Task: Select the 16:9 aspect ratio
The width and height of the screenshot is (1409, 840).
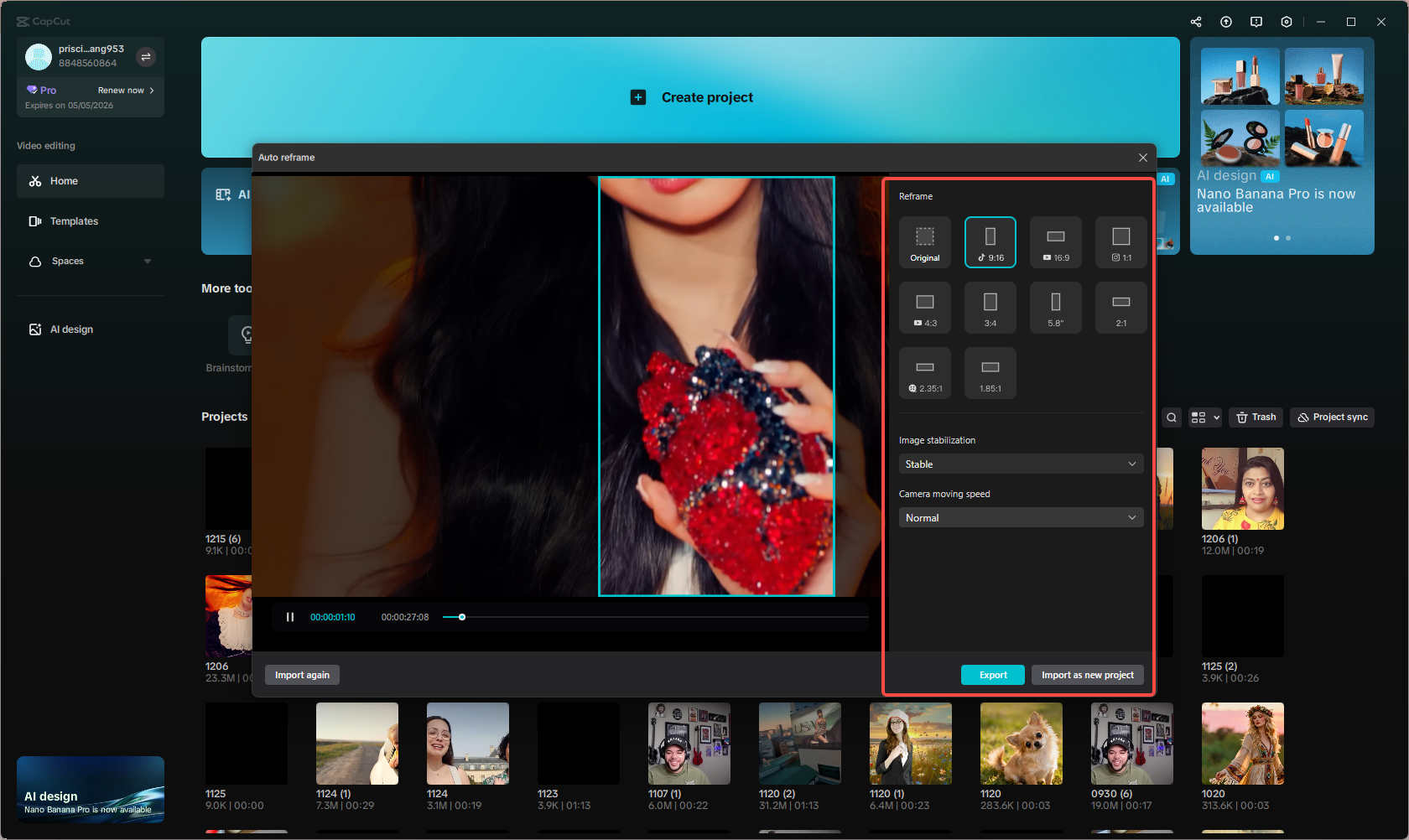Action: click(1056, 242)
